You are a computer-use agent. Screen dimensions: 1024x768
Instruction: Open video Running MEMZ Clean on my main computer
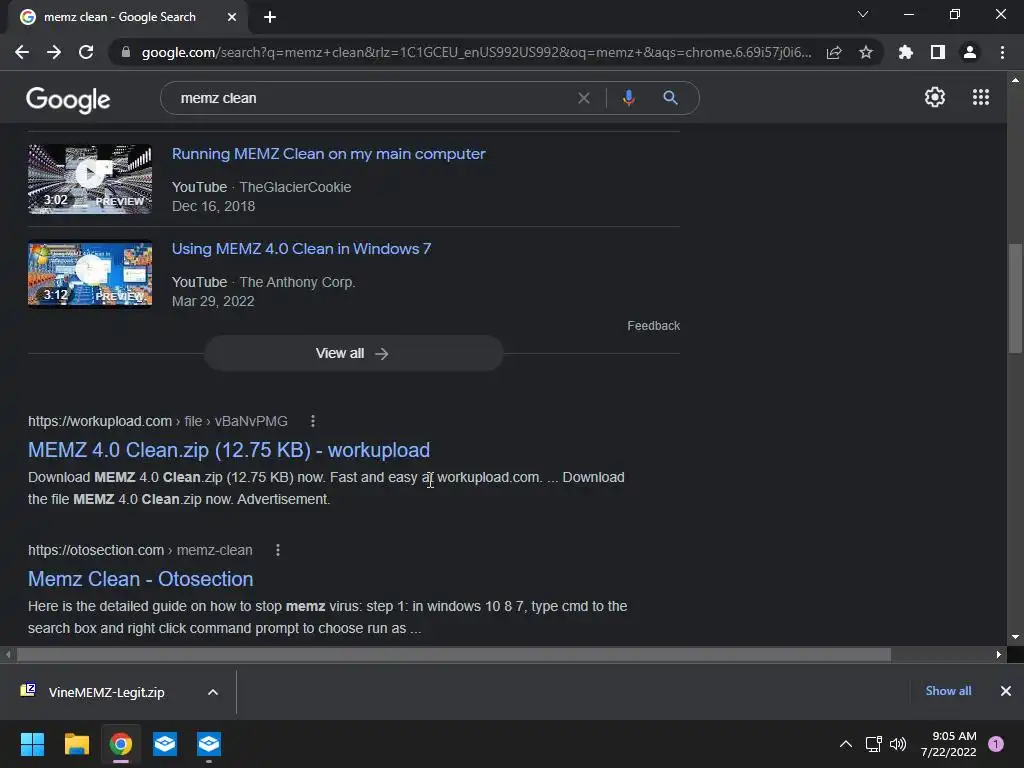pyautogui.click(x=328, y=154)
